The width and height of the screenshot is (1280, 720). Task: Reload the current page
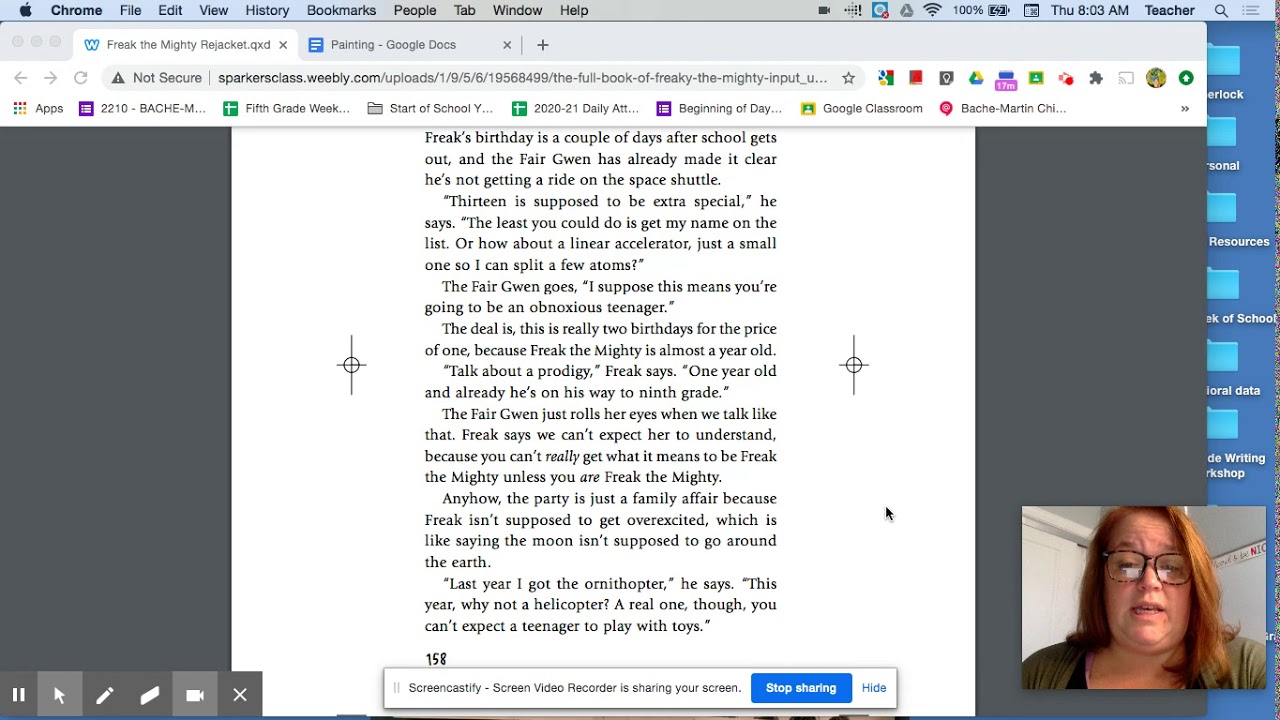[x=81, y=78]
